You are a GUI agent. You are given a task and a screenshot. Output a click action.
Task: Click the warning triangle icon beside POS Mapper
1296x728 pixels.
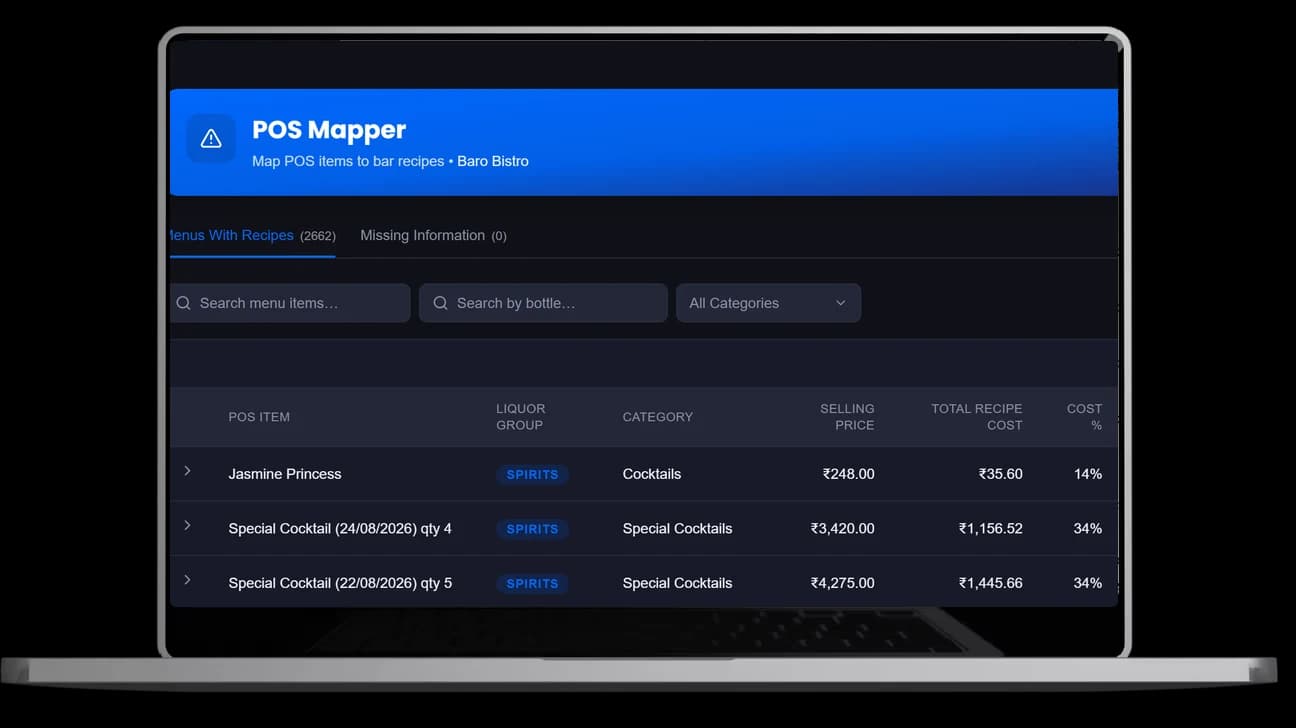(x=211, y=139)
